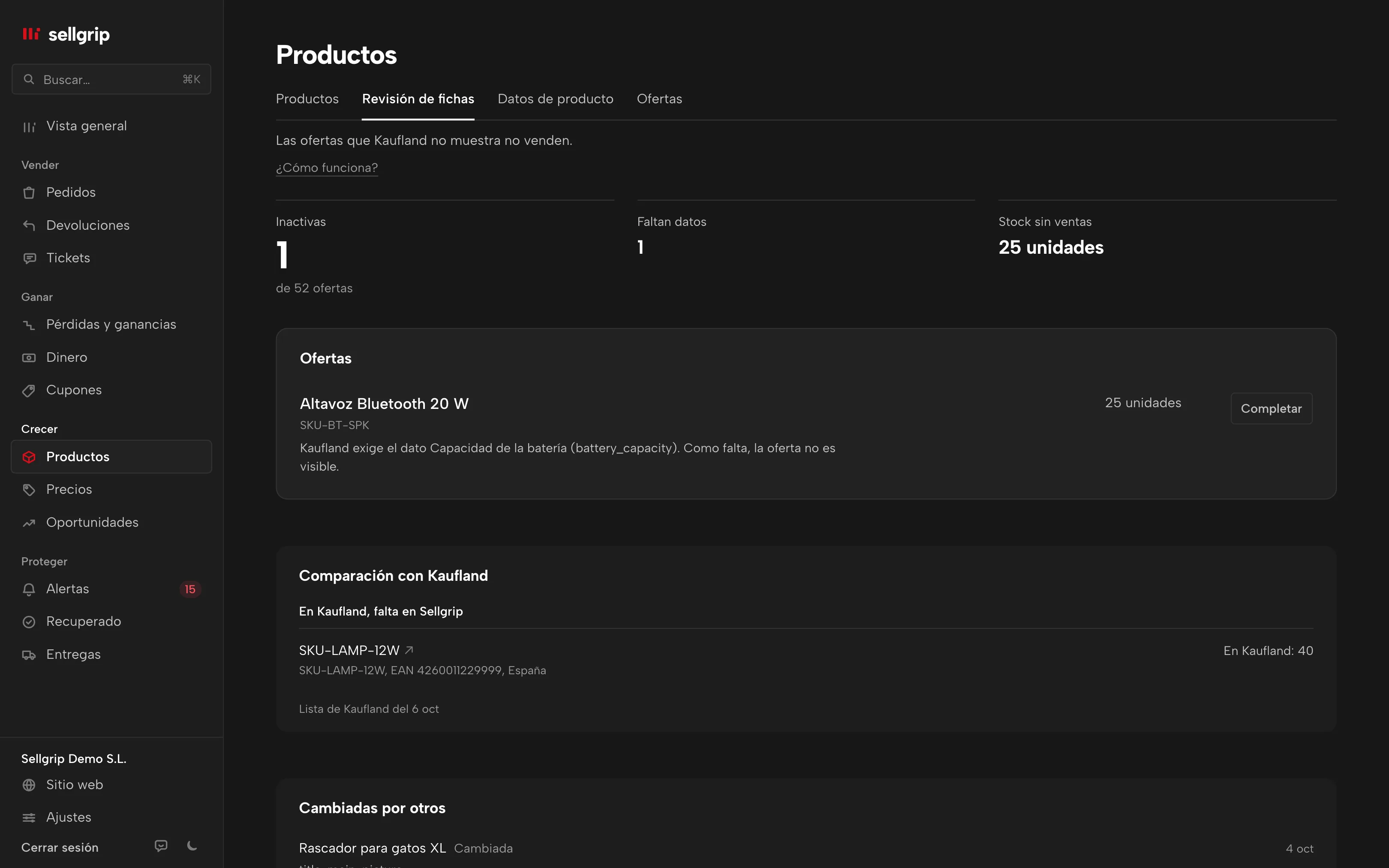Click the '25 unidades' value beside Completar
This screenshot has height=868, width=1389.
1143,403
